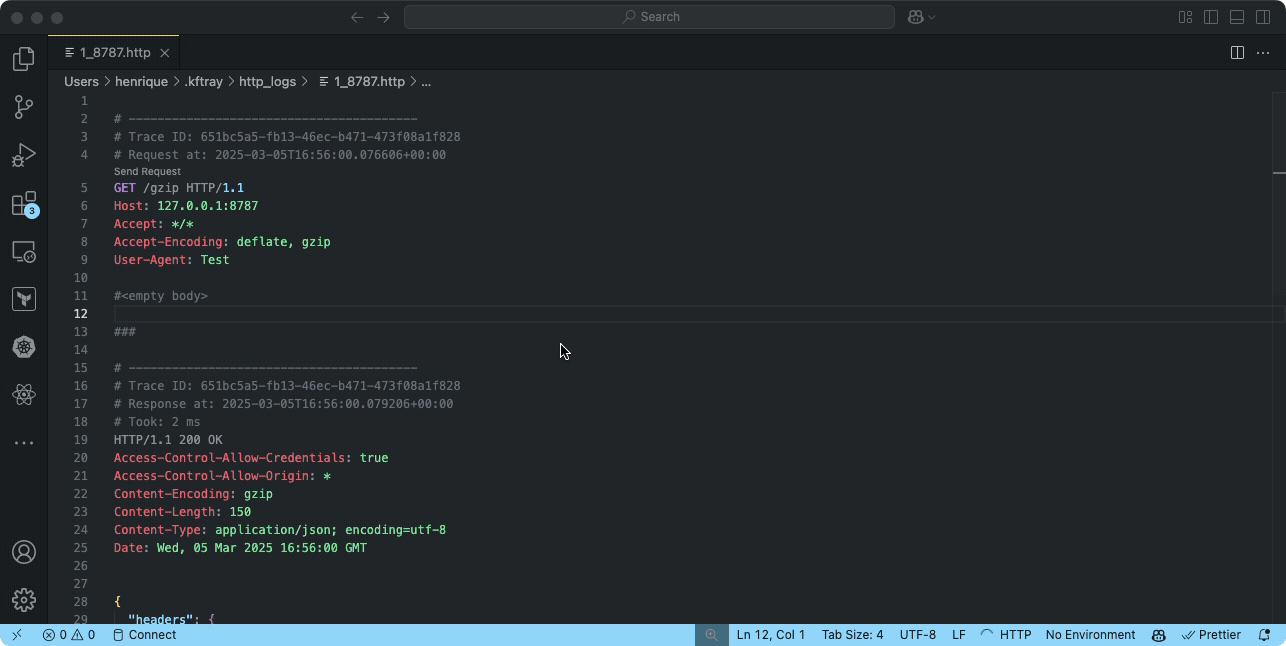
Task: Expand the .kftray breadcrumb
Action: tap(204, 81)
